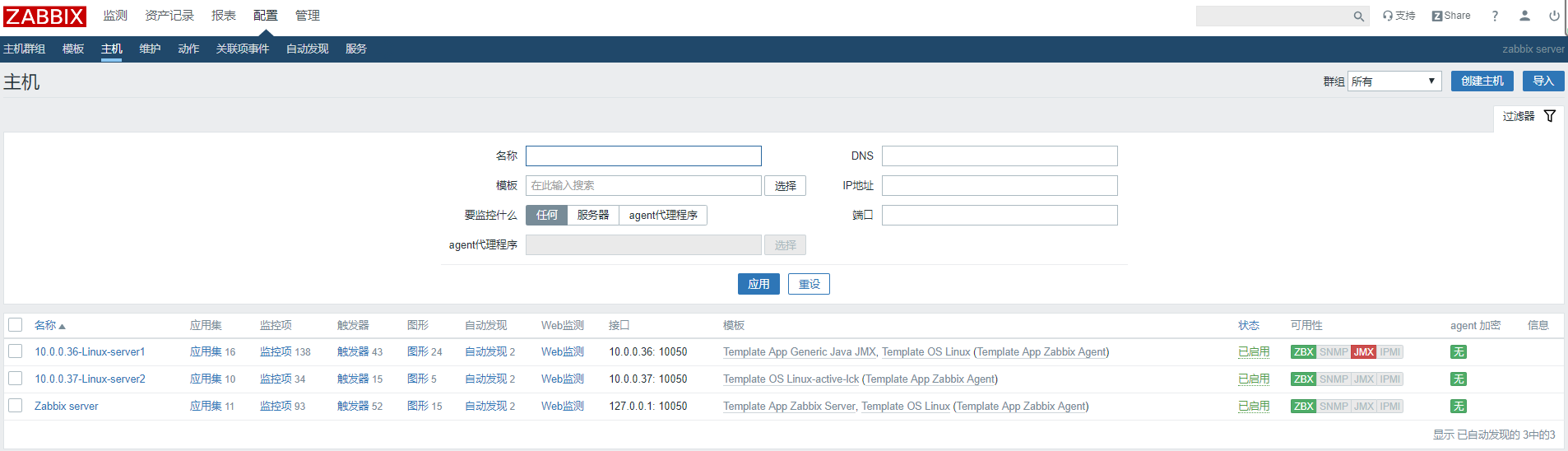Open the 配置 top menu

coord(266,16)
